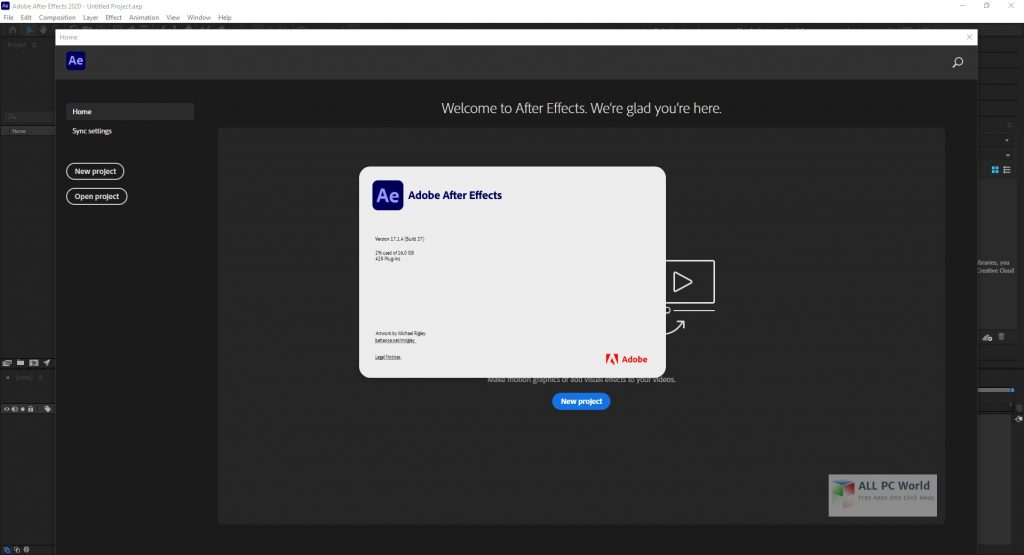The image size is (1024, 555).
Task: Click the Libraries cloud sync icon
Action: point(987,338)
